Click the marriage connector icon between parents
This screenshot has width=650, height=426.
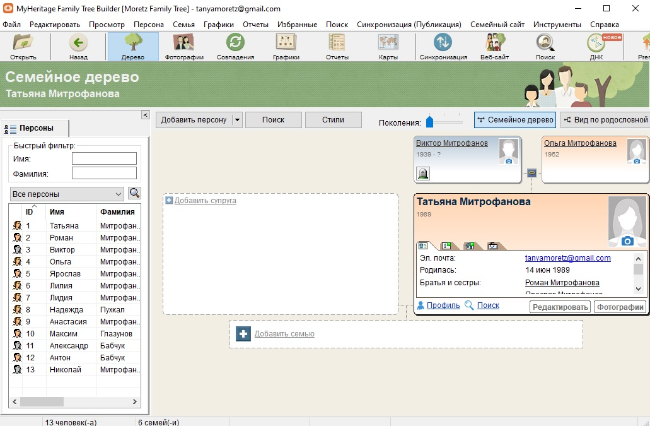[531, 173]
